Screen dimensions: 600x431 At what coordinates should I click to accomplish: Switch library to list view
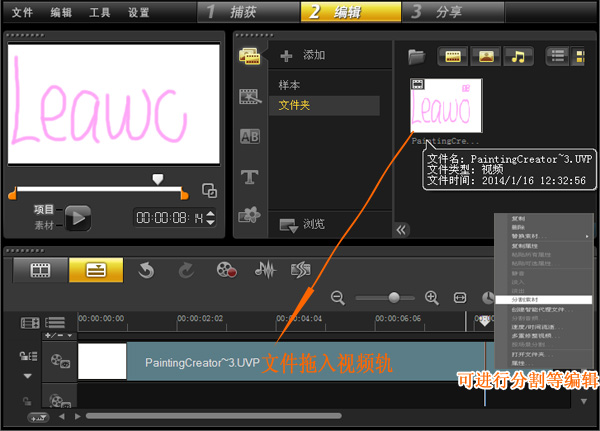(x=558, y=56)
